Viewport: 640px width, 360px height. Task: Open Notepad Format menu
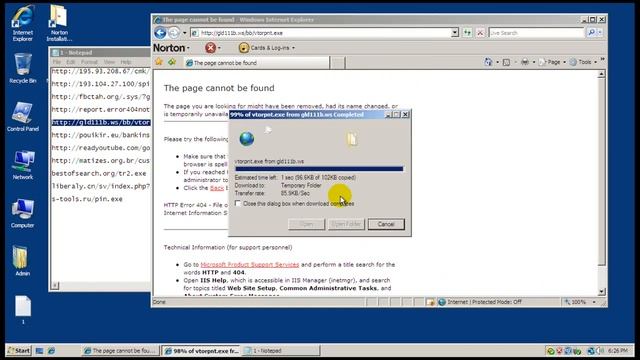click(89, 62)
